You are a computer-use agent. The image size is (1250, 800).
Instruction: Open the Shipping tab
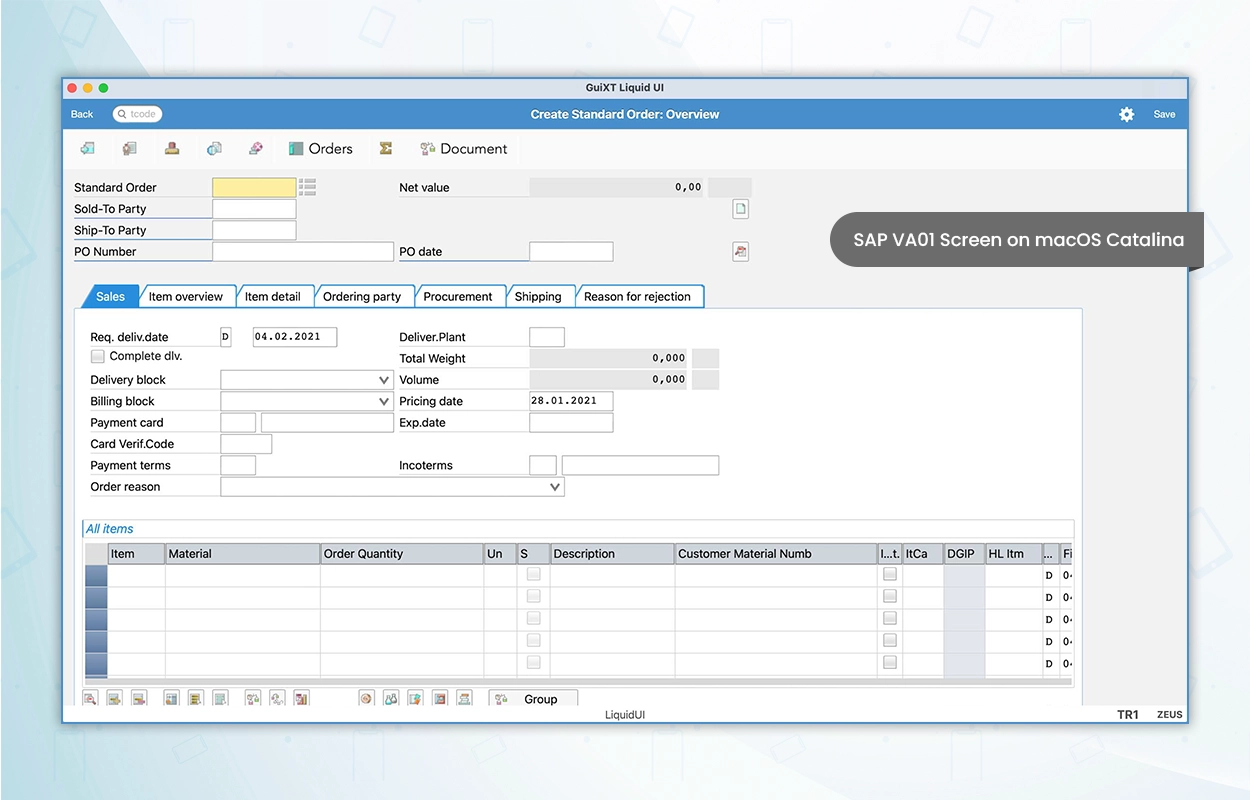(x=538, y=296)
